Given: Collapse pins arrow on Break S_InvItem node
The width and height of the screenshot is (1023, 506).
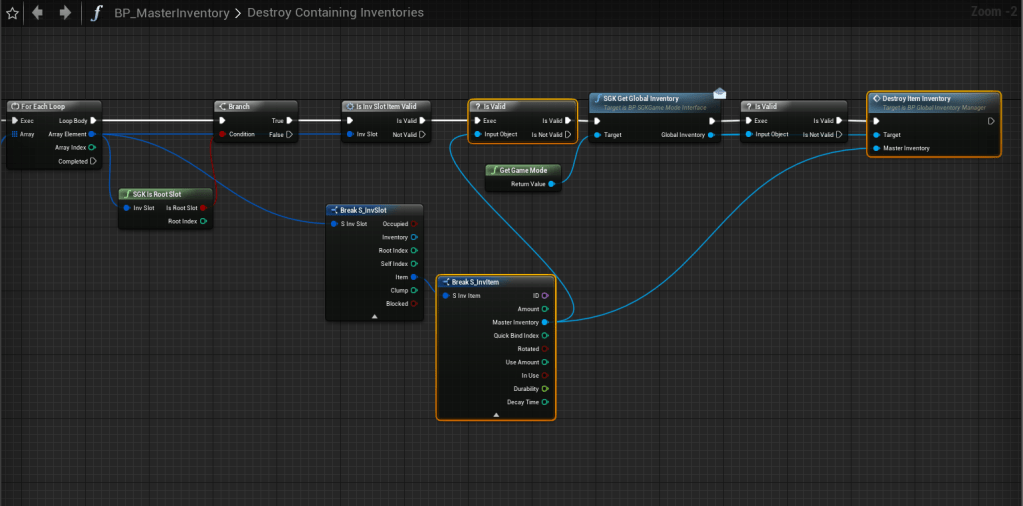Looking at the screenshot, I should pyautogui.click(x=496, y=414).
